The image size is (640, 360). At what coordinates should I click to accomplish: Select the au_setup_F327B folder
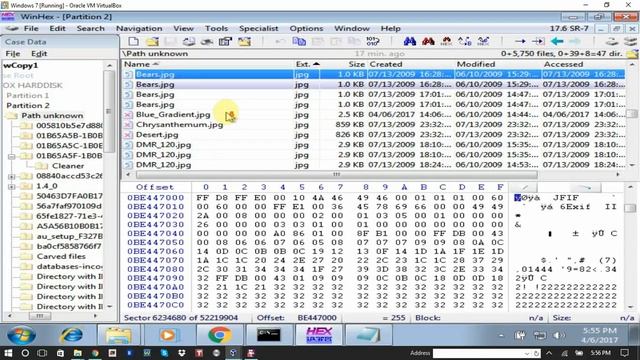coord(69,236)
